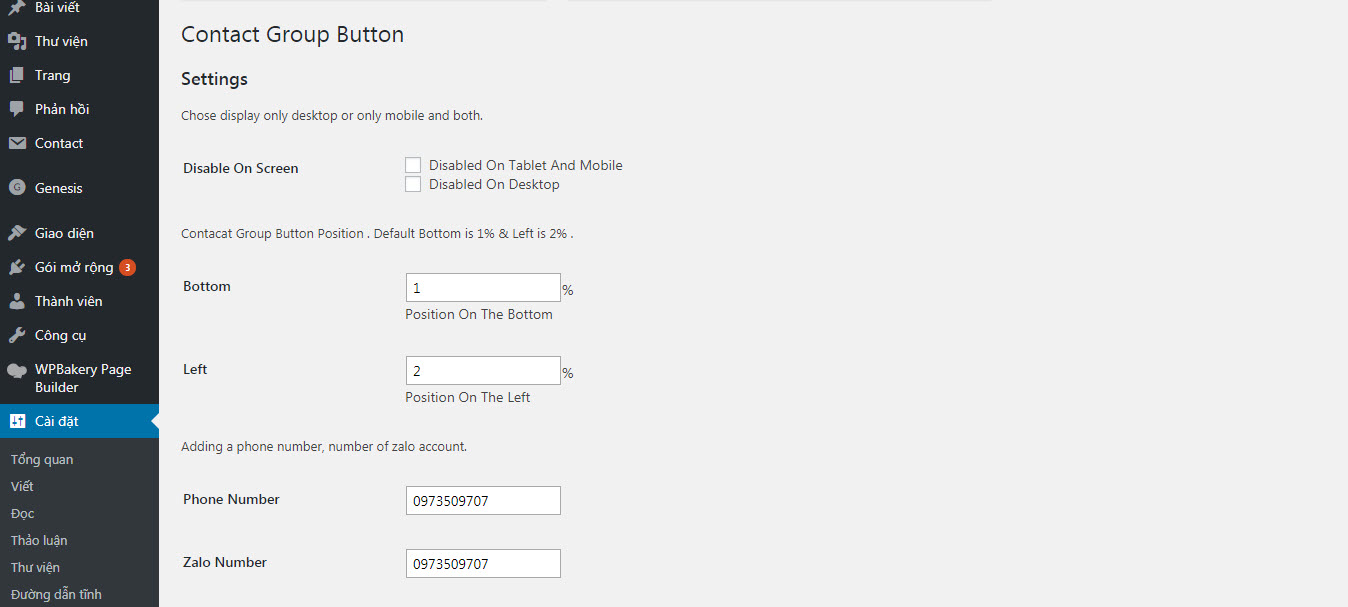Open the Công cụ wrench icon
This screenshot has height=607, width=1348.
tap(17, 335)
